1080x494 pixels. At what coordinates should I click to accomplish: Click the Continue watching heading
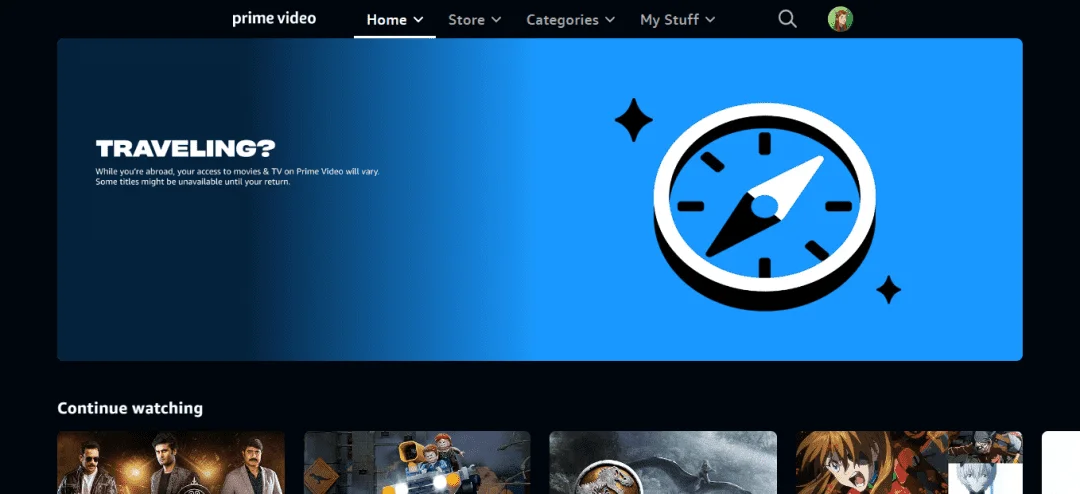tap(130, 408)
